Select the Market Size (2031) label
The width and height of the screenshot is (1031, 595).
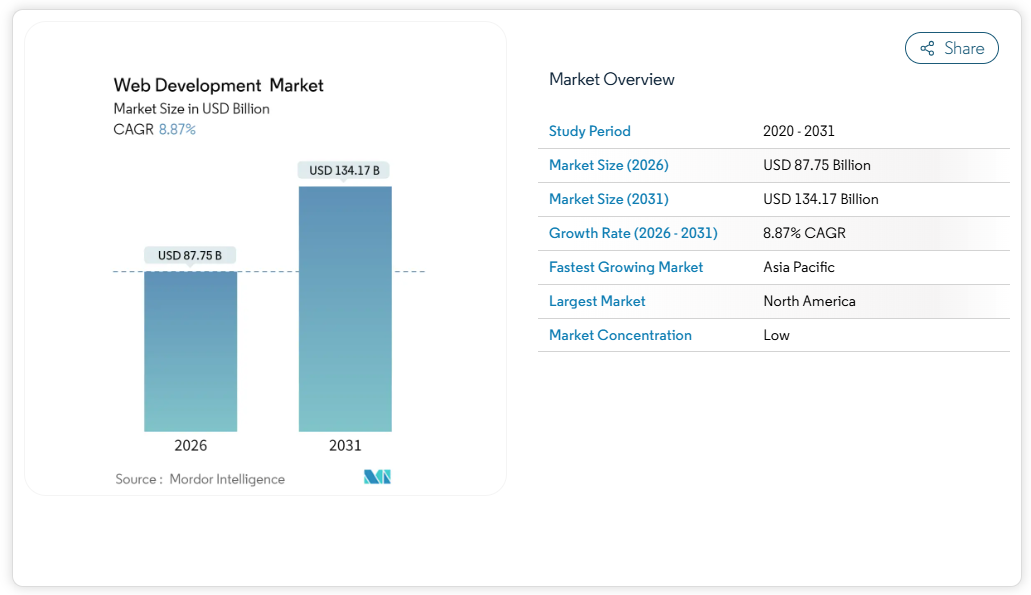[x=608, y=199]
